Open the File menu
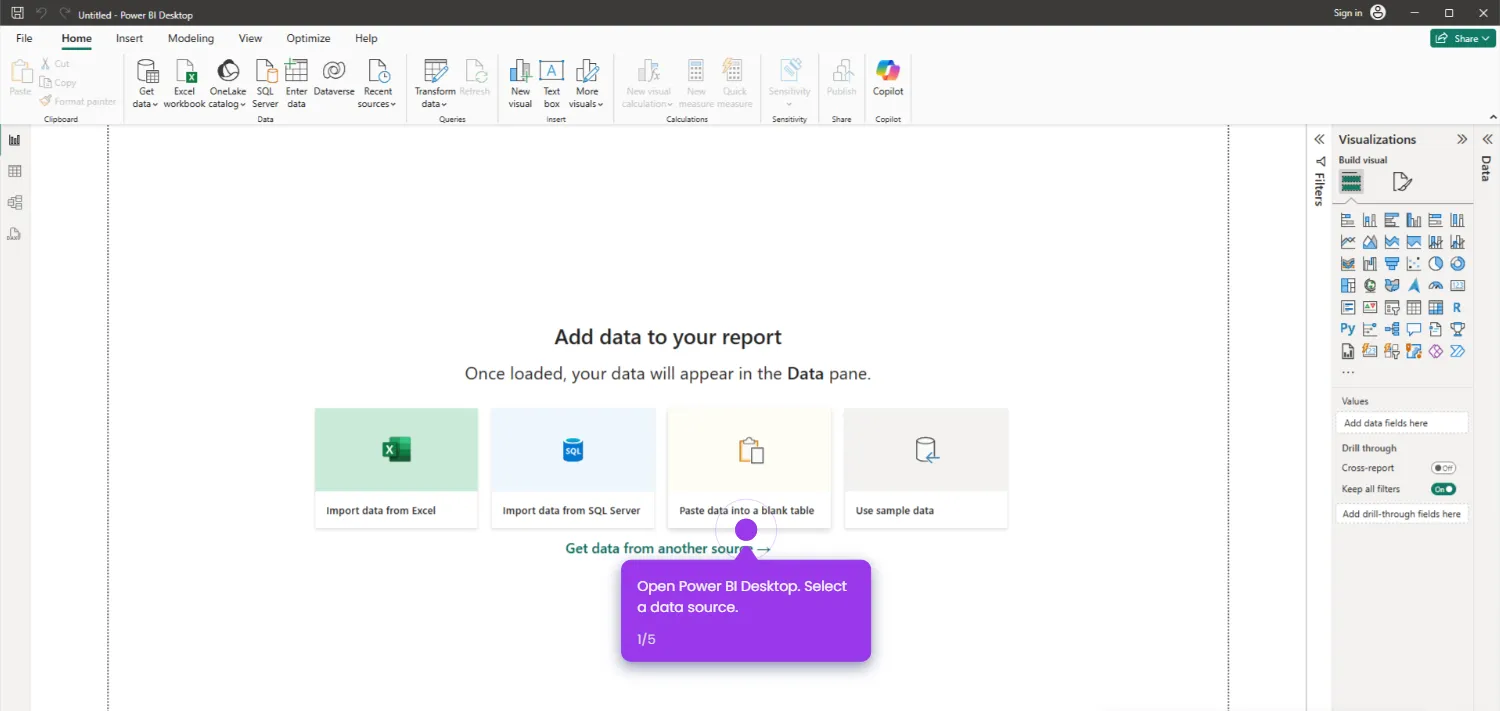1500x711 pixels. pos(24,38)
